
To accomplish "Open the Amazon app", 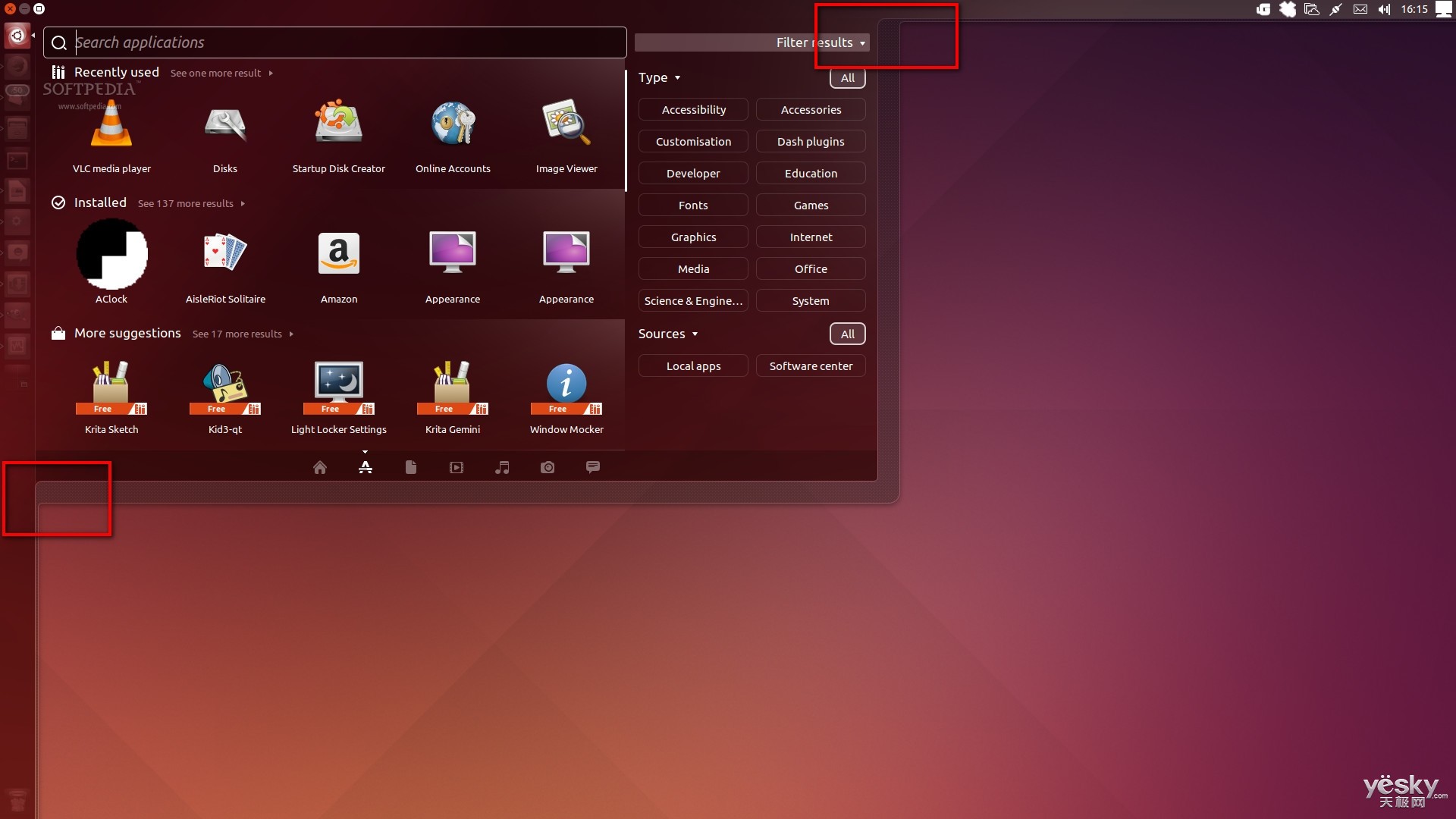I will click(339, 267).
